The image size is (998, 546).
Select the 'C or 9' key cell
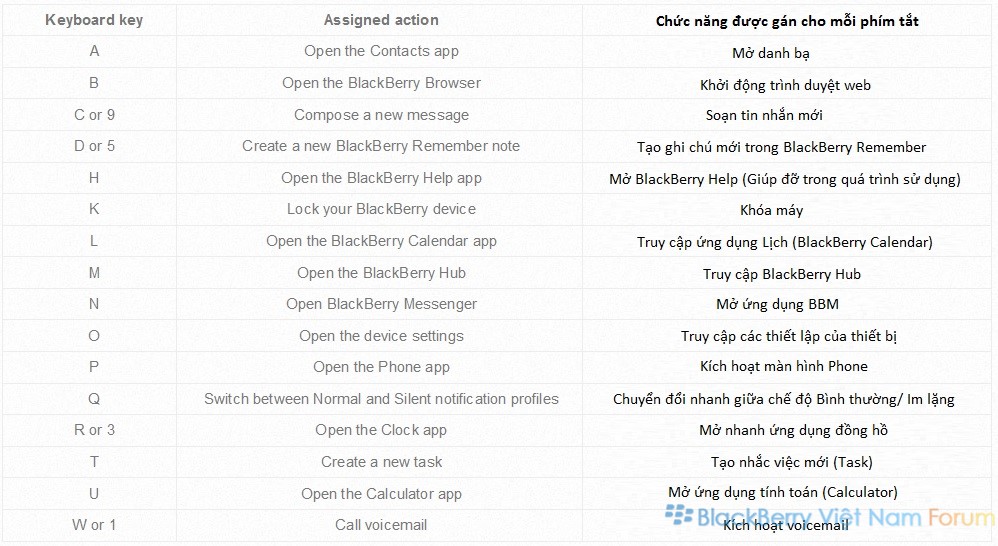click(x=94, y=115)
